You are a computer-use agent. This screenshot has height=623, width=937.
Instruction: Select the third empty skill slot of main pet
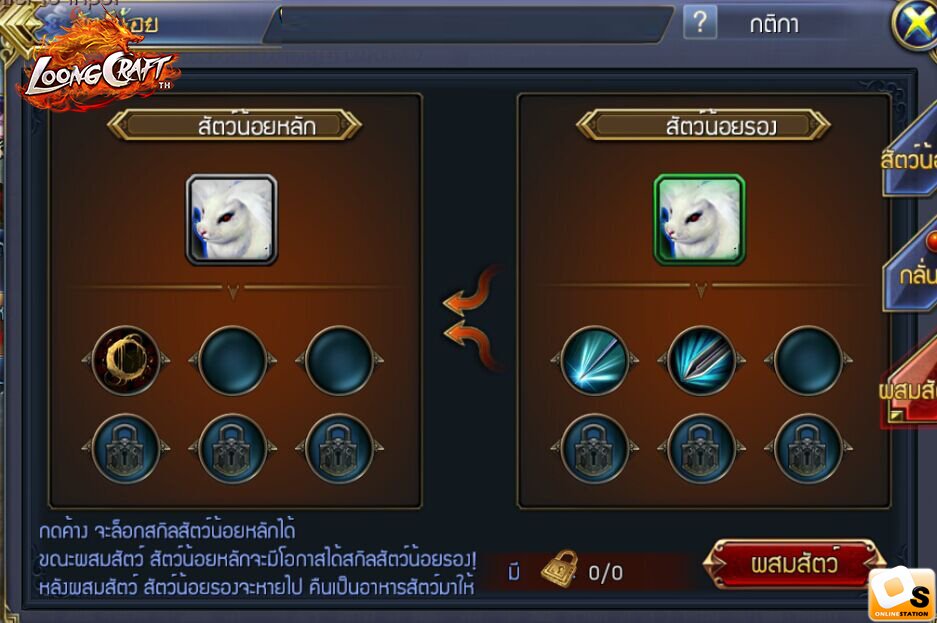click(339, 360)
